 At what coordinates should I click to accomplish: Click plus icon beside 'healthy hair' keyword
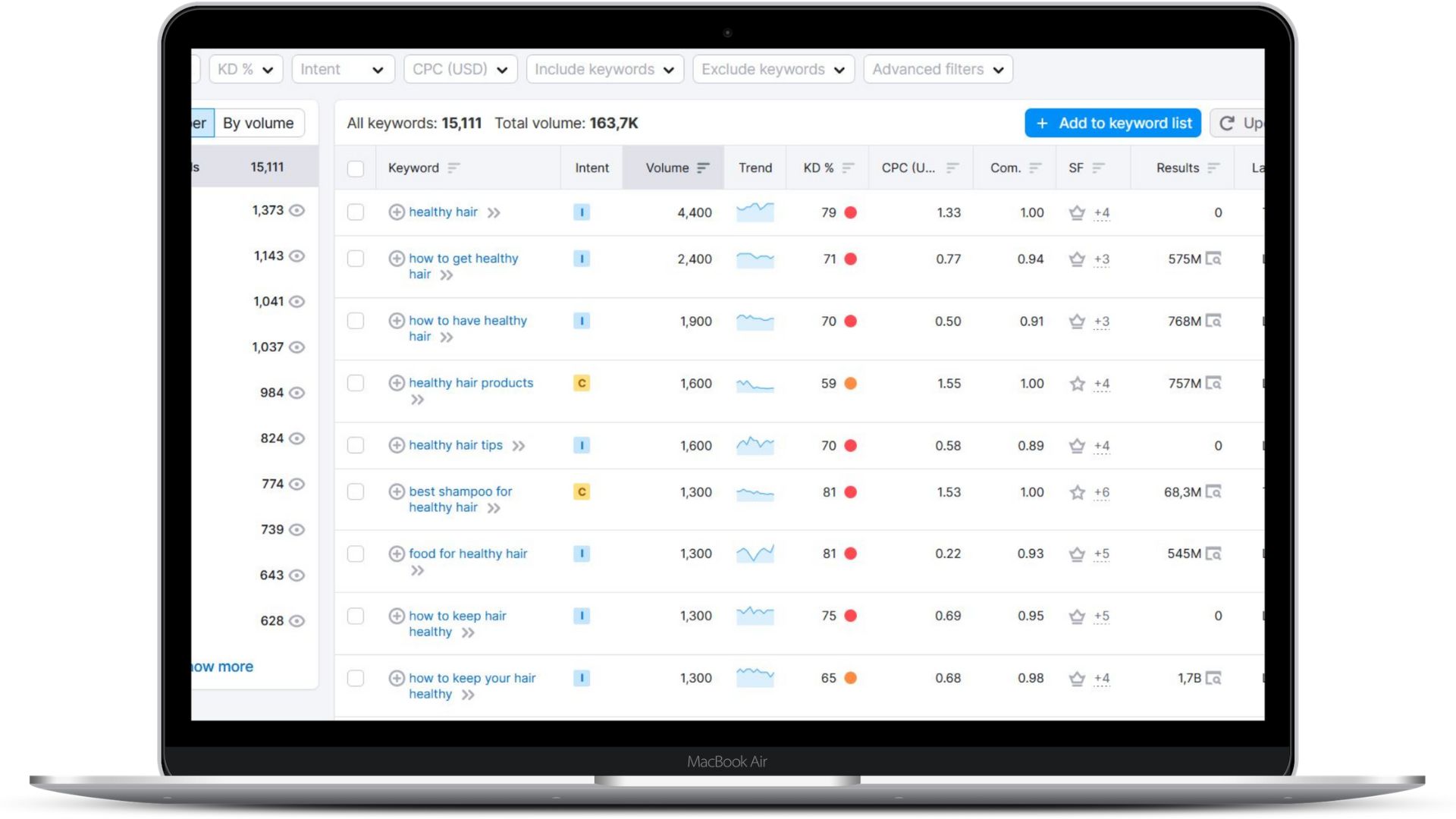[396, 212]
